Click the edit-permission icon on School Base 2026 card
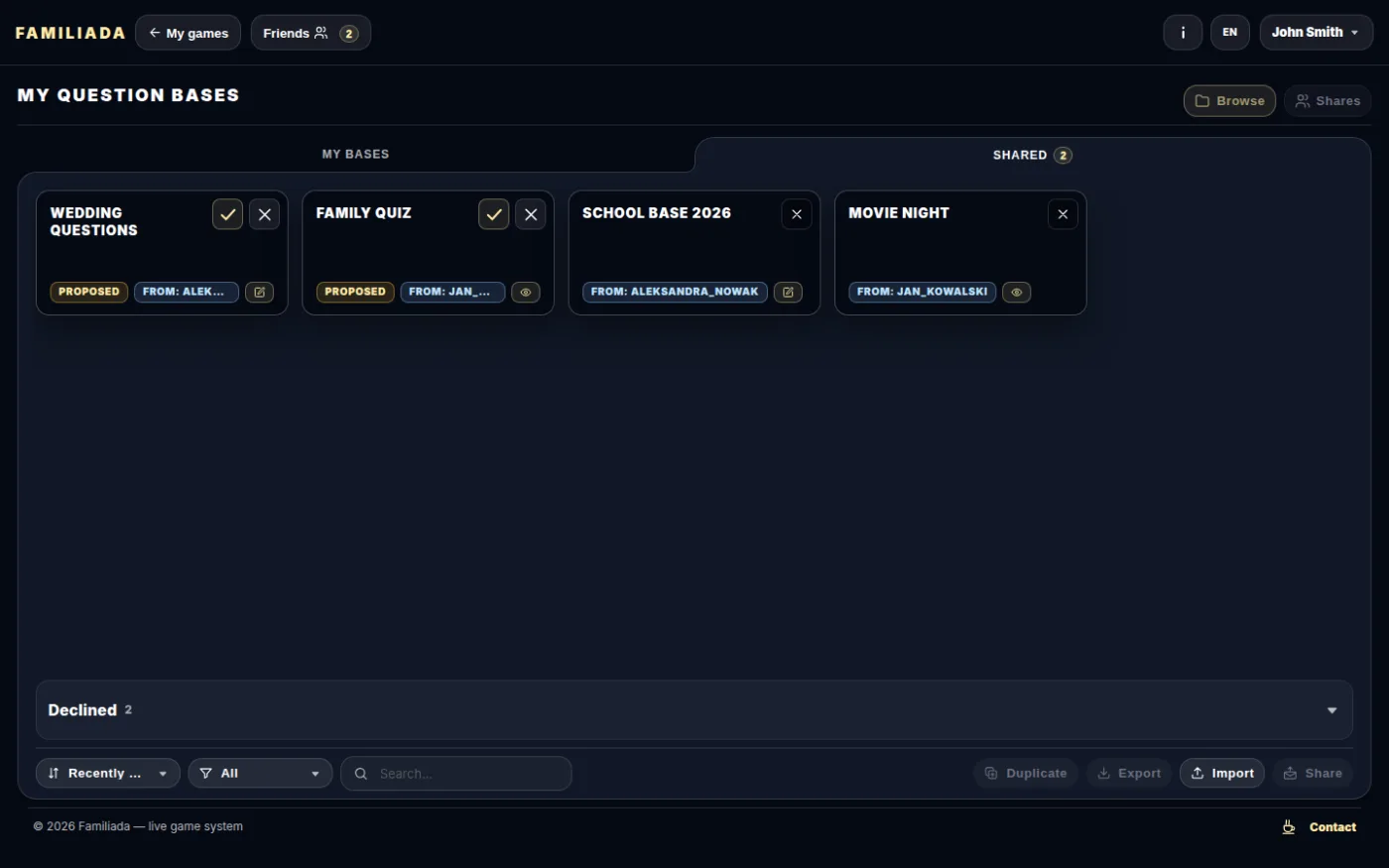This screenshot has width=1389, height=868. coord(788,292)
